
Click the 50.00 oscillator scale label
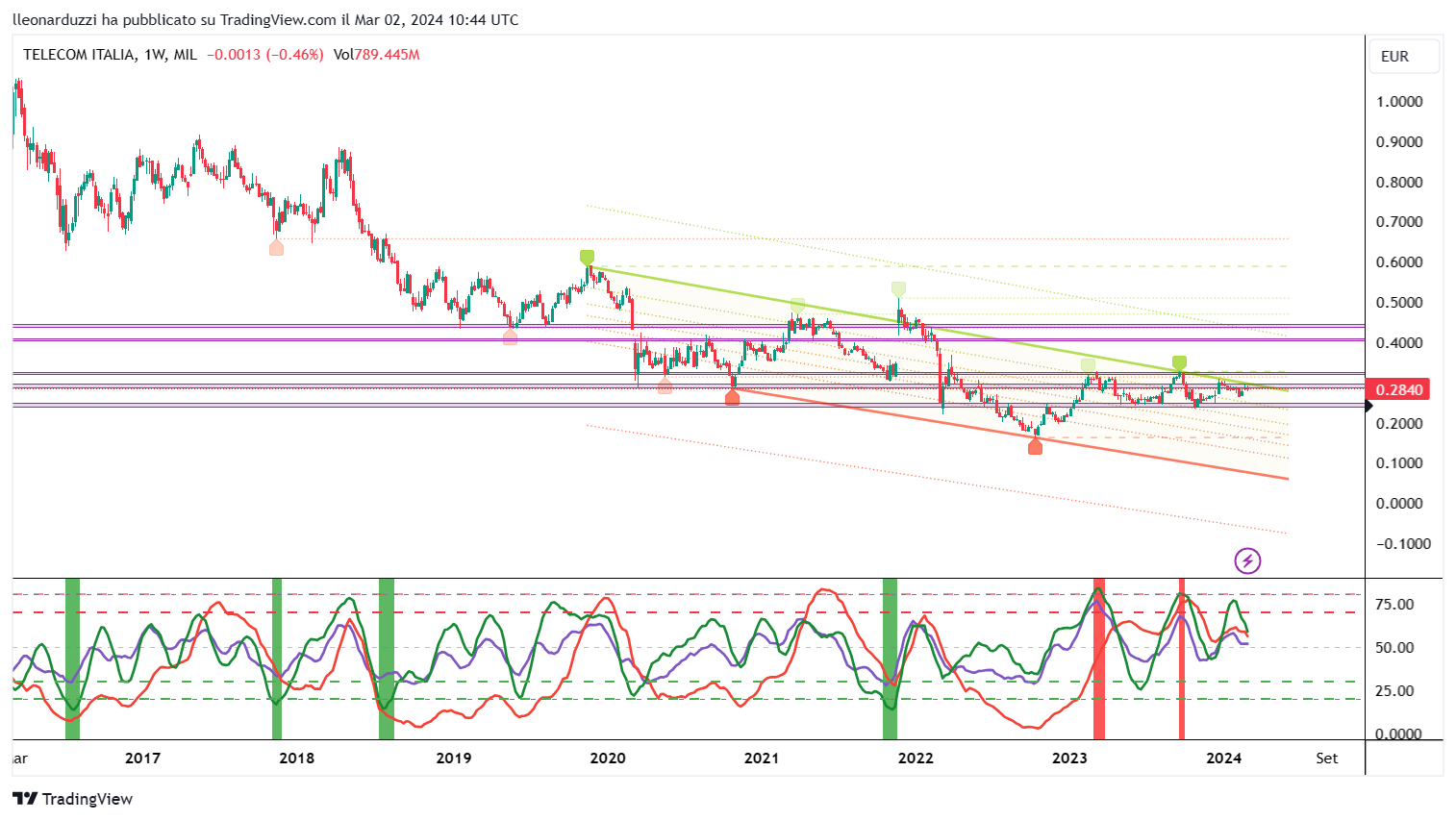pyautogui.click(x=1394, y=648)
